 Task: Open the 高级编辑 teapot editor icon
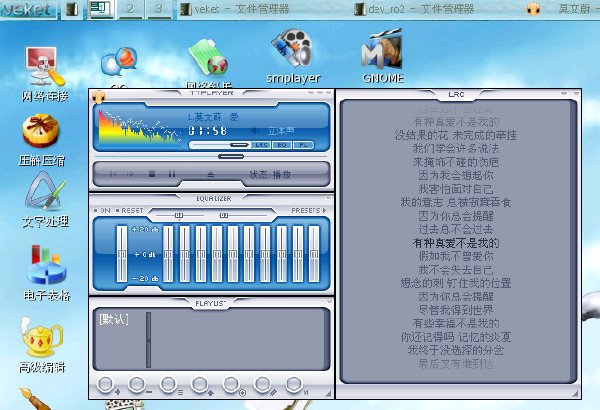tap(42, 345)
